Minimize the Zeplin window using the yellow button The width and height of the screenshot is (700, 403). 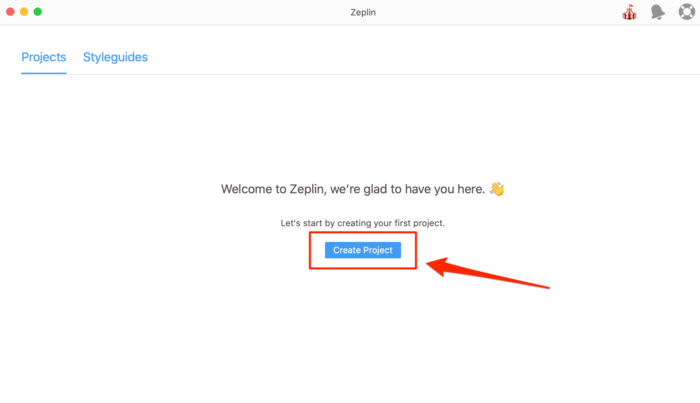point(24,12)
